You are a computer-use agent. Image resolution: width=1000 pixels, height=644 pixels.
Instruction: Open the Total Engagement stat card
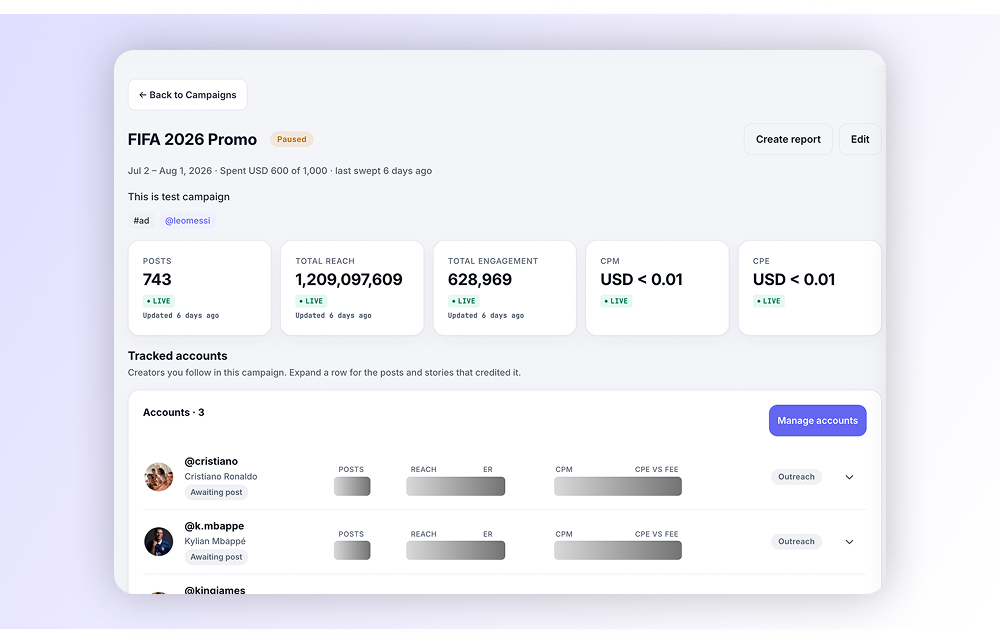tap(504, 288)
